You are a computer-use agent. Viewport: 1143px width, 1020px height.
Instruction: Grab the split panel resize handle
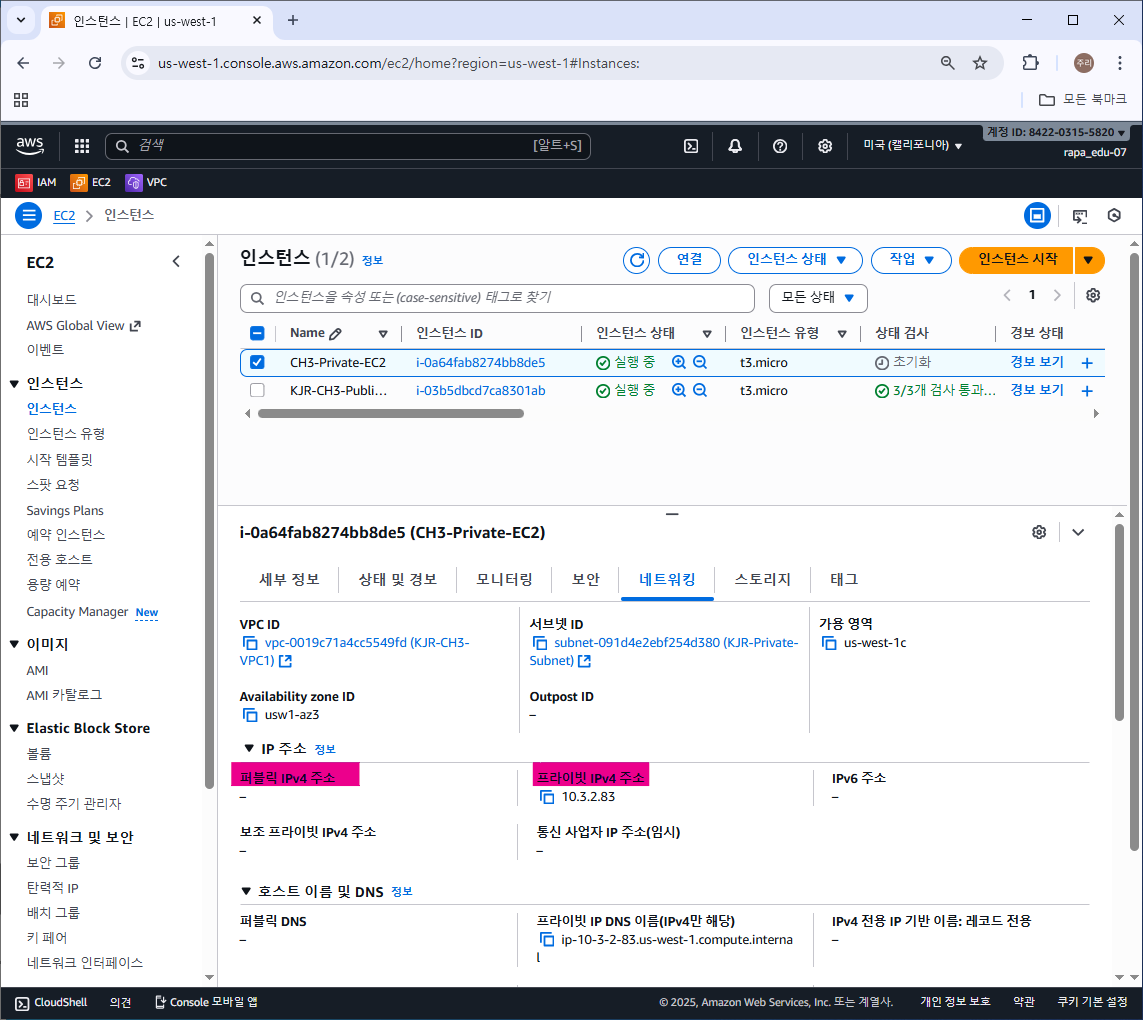click(672, 514)
